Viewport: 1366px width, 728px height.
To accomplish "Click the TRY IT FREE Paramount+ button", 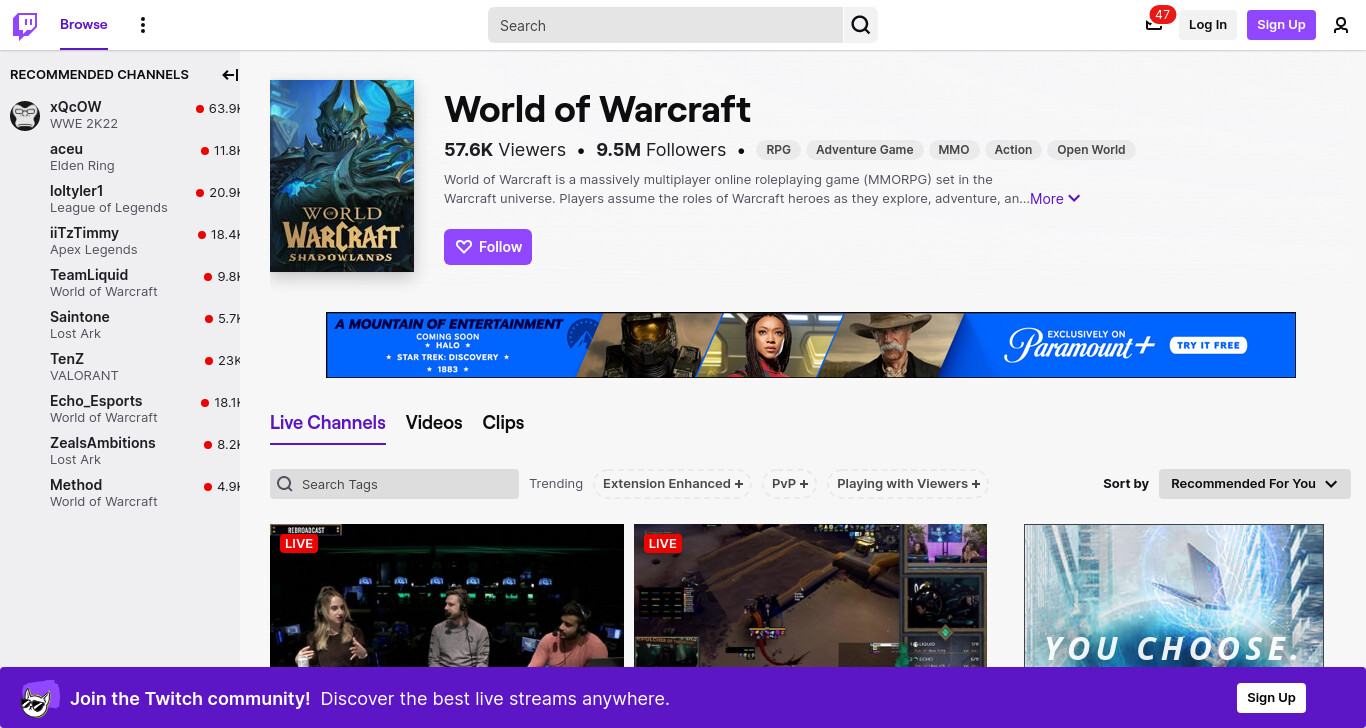I will pyautogui.click(x=1208, y=345).
